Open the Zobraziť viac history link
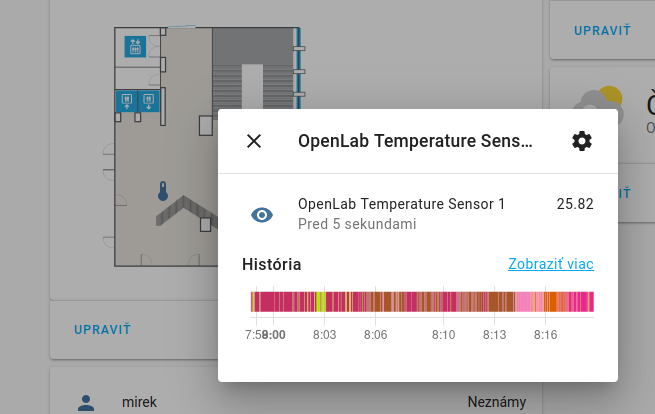 pyautogui.click(x=551, y=264)
